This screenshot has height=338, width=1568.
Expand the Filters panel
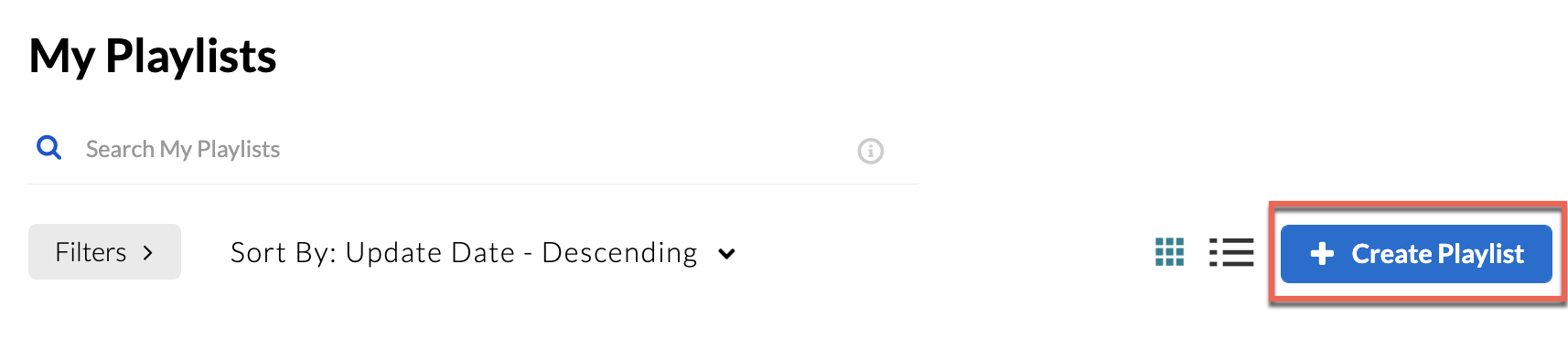(104, 251)
